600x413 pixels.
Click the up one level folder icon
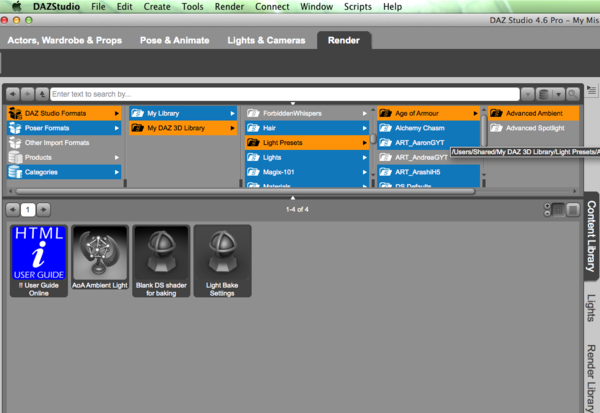(x=42, y=94)
